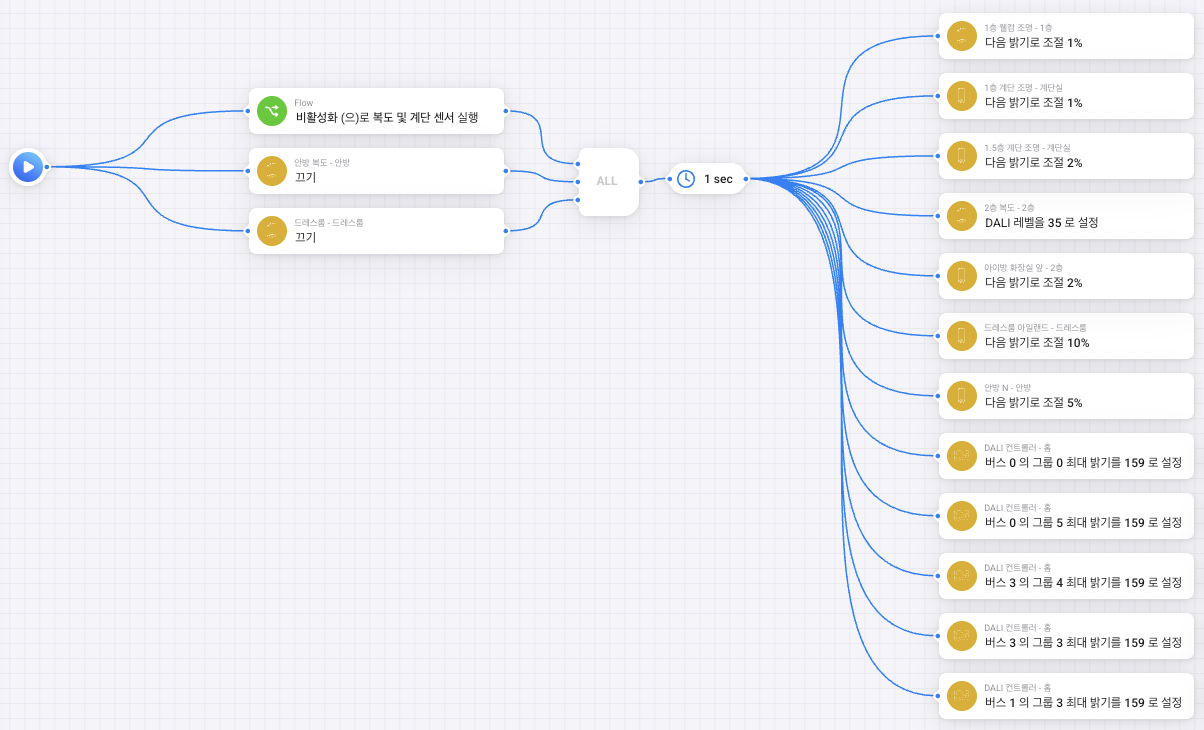Click the bulb icon on the 1층 웰컴 조명 card
This screenshot has width=1204, height=730.
pyautogui.click(x=961, y=36)
